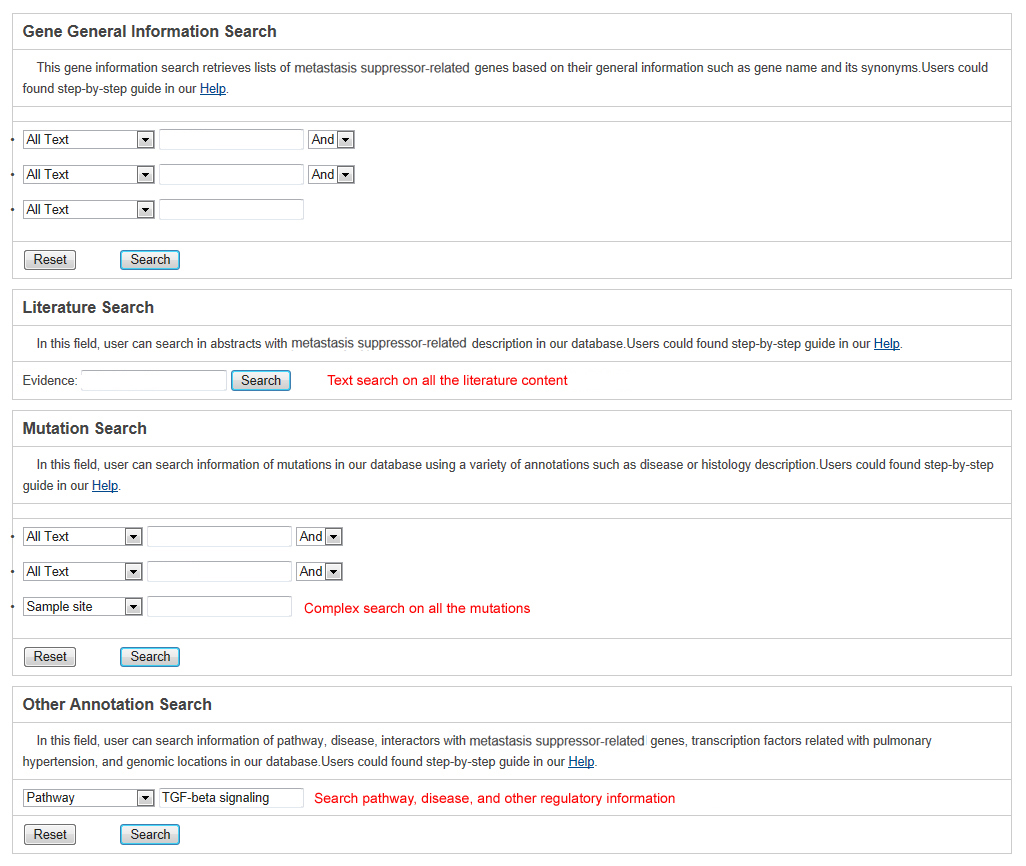Screen dimensions: 1026x866
Task: Open the Help link in gene search description
Action: pyautogui.click(x=213, y=88)
